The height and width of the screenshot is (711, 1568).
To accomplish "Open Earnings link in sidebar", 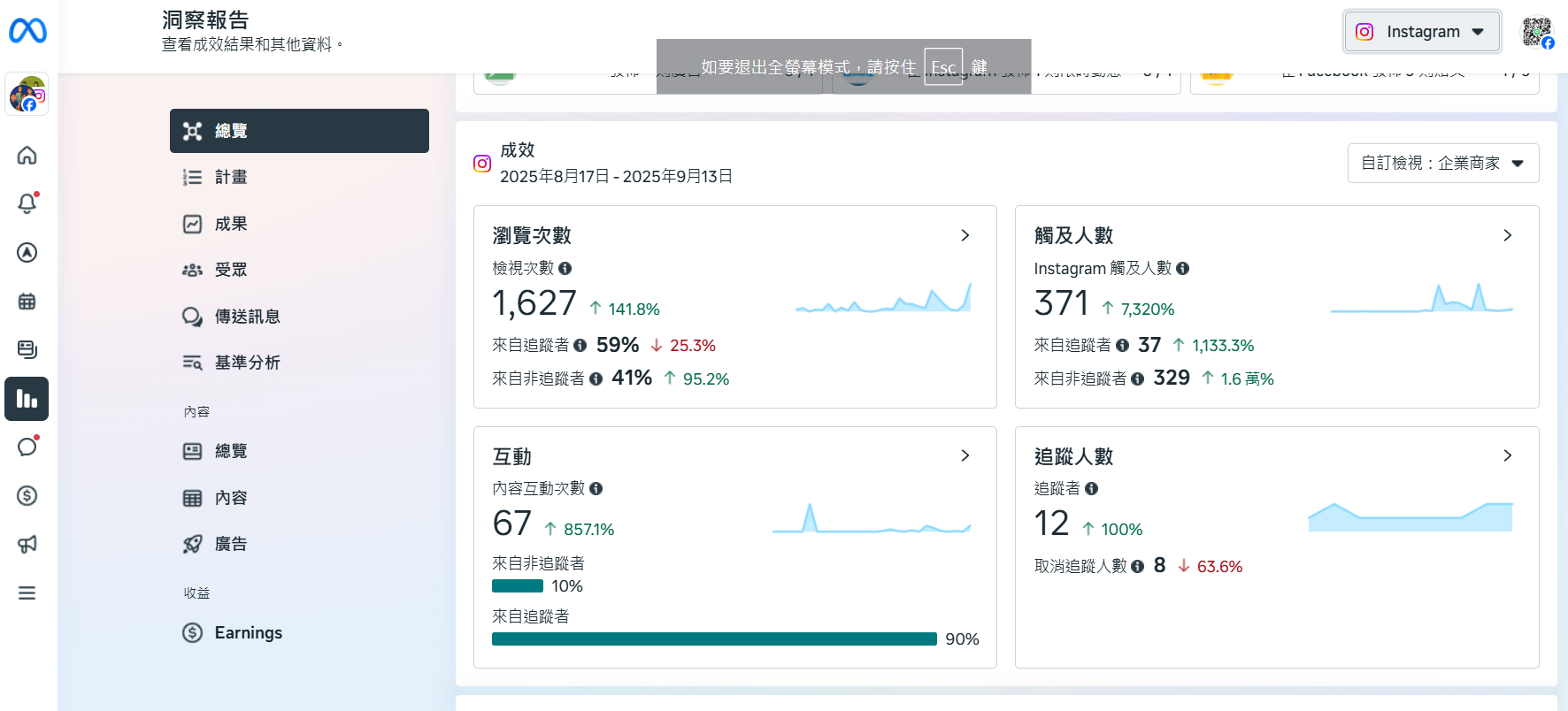I will click(x=248, y=632).
